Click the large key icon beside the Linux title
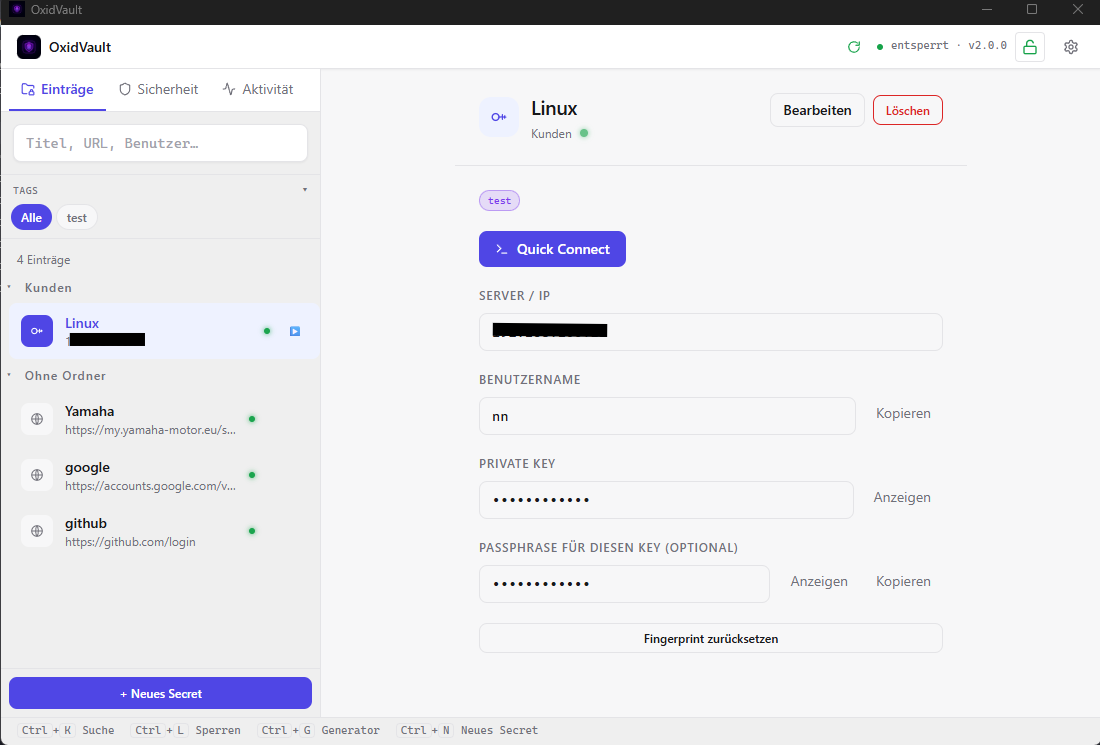 499,117
